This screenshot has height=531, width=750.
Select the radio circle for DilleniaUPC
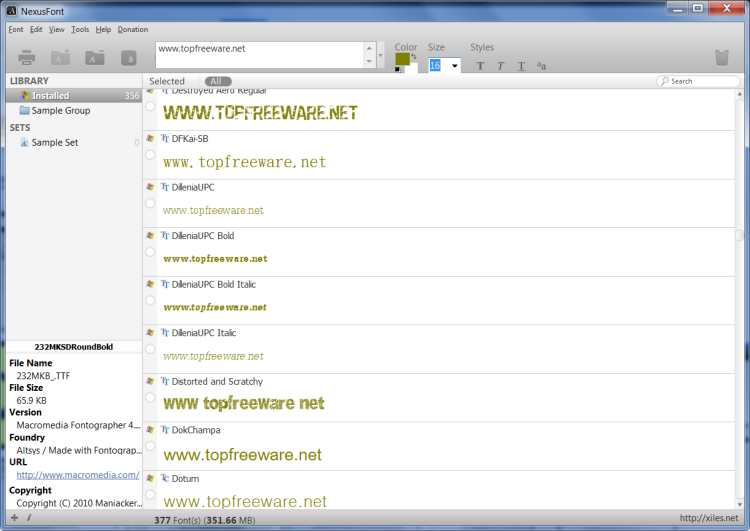pos(150,203)
